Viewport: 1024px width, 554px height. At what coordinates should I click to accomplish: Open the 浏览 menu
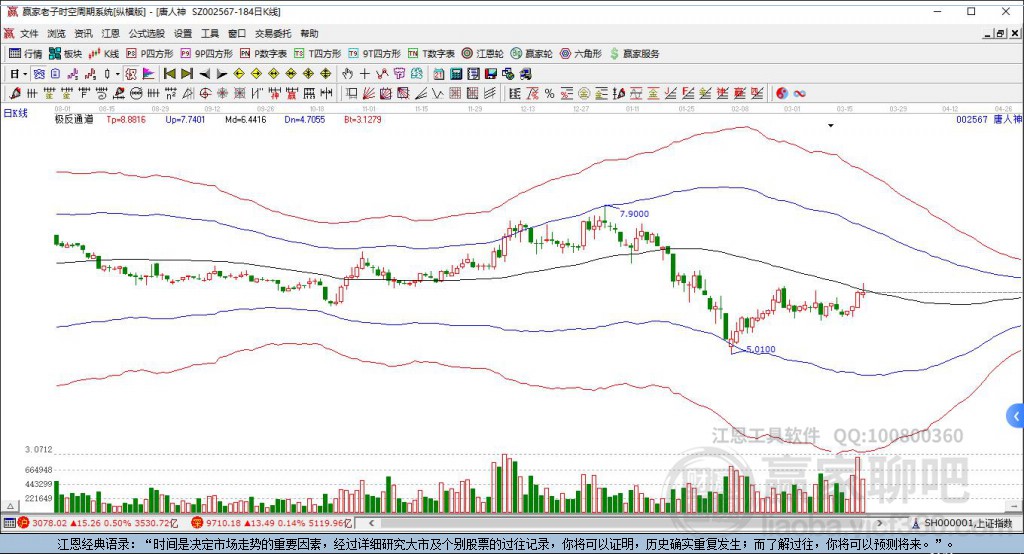point(56,33)
